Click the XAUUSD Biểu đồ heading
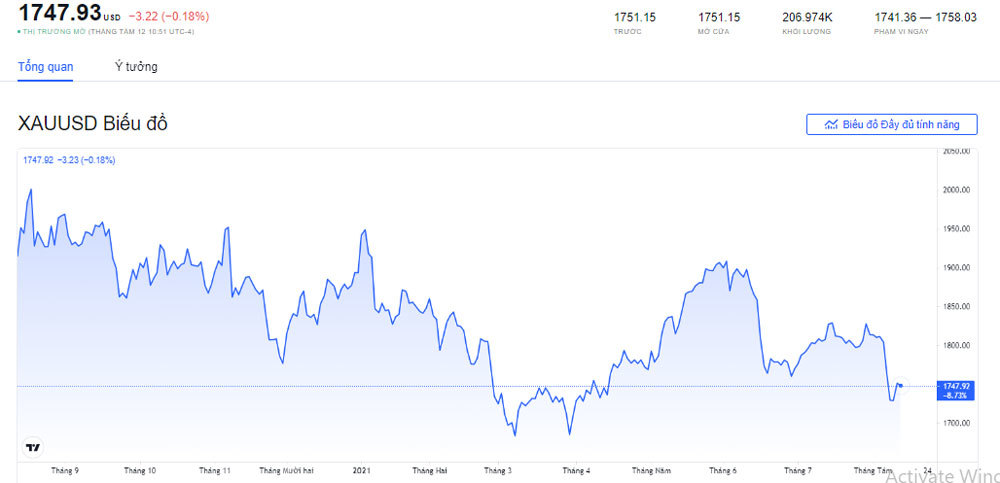 point(93,123)
